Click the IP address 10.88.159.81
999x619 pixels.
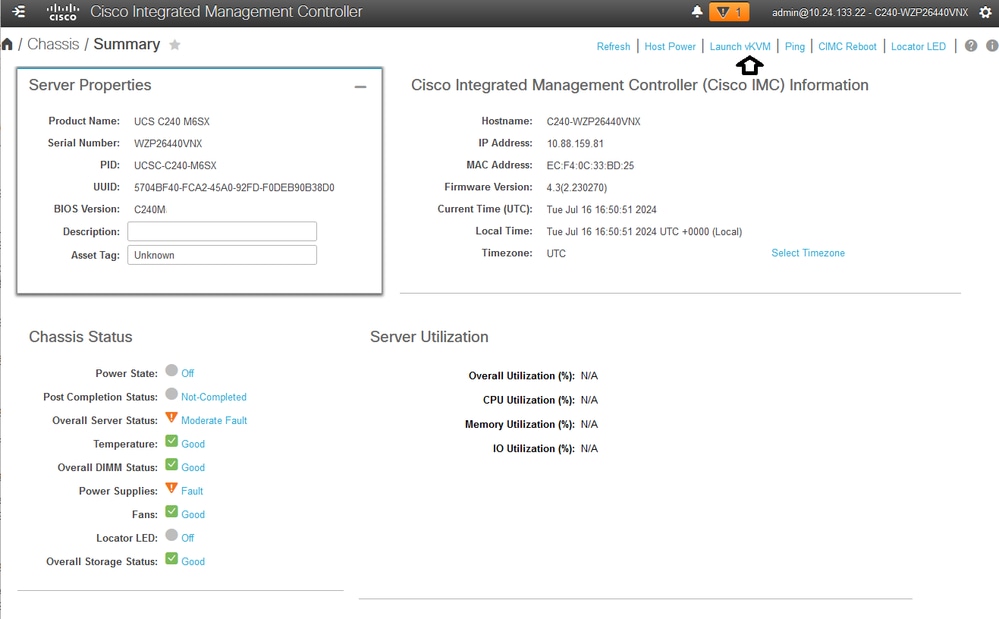(575, 143)
